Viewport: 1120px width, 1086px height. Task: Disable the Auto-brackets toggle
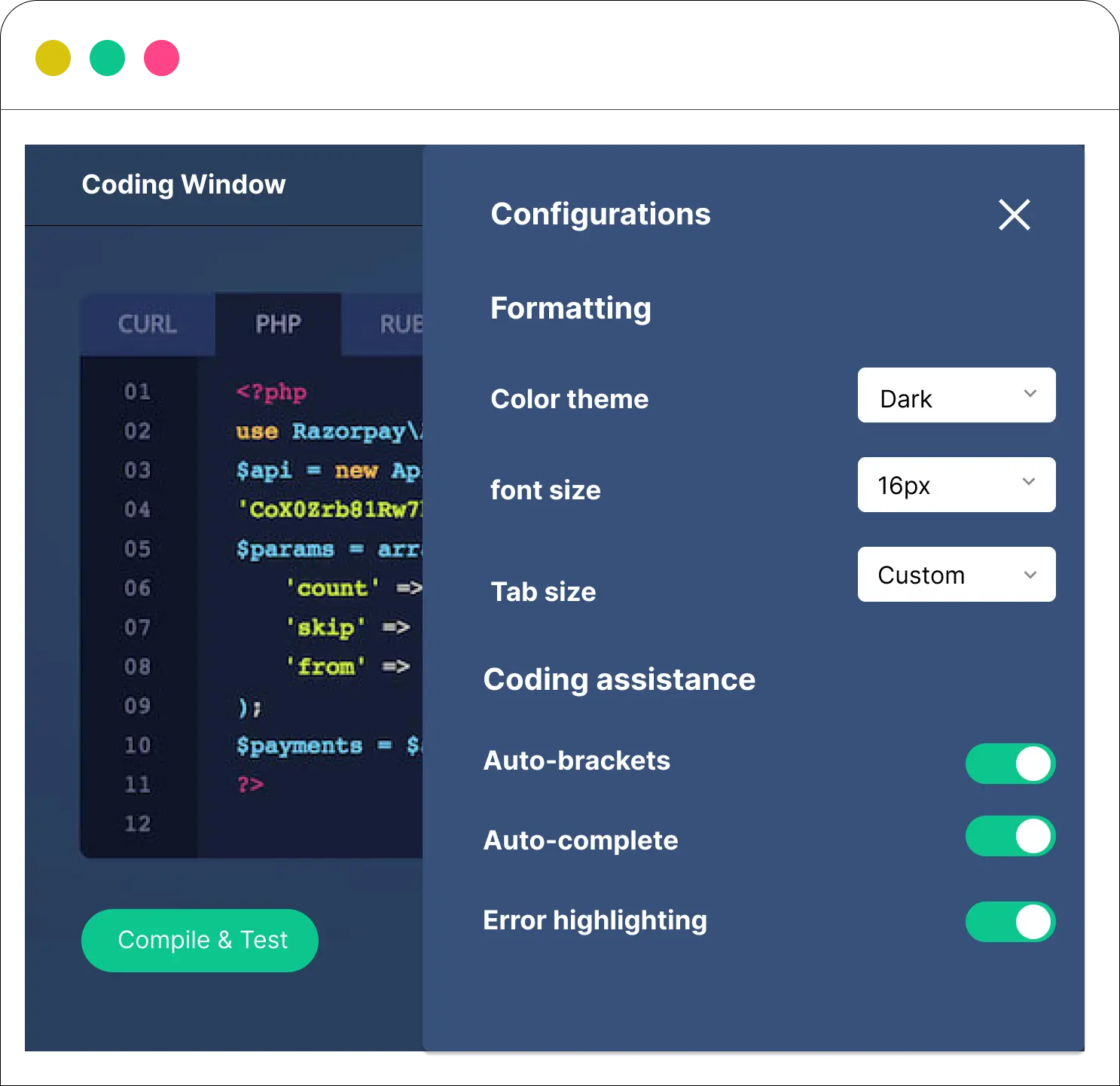[1010, 764]
